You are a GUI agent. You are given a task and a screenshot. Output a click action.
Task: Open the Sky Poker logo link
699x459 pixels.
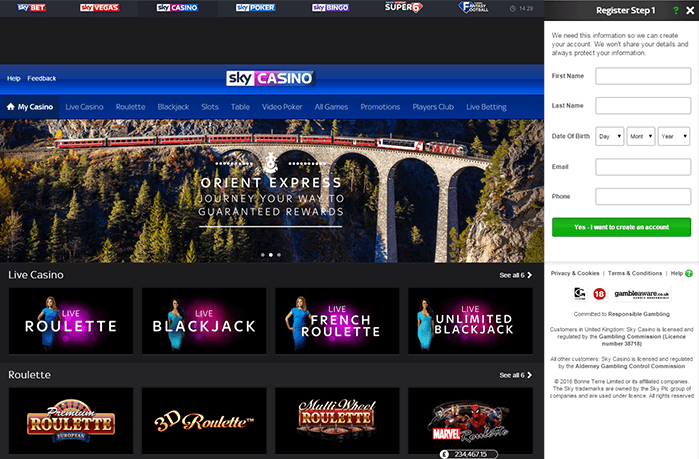(256, 8)
